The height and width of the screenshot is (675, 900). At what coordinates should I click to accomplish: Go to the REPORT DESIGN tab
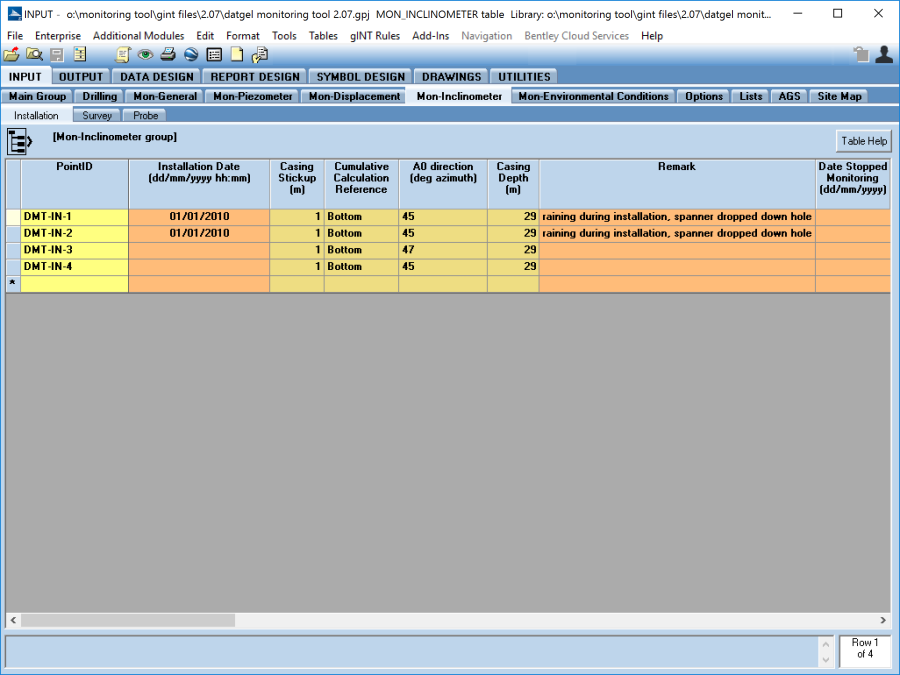(254, 77)
